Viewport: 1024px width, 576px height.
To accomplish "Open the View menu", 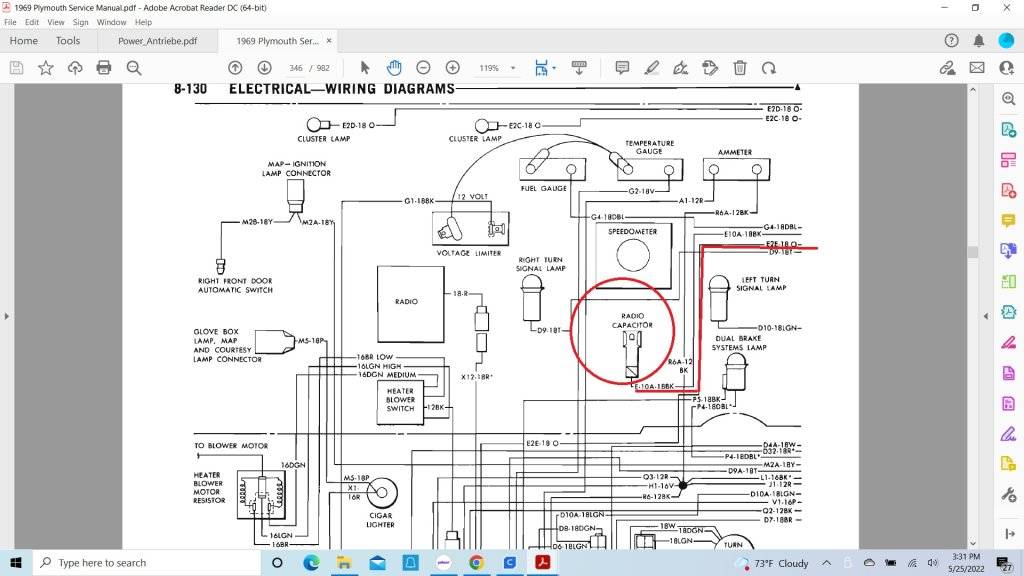I will click(56, 22).
